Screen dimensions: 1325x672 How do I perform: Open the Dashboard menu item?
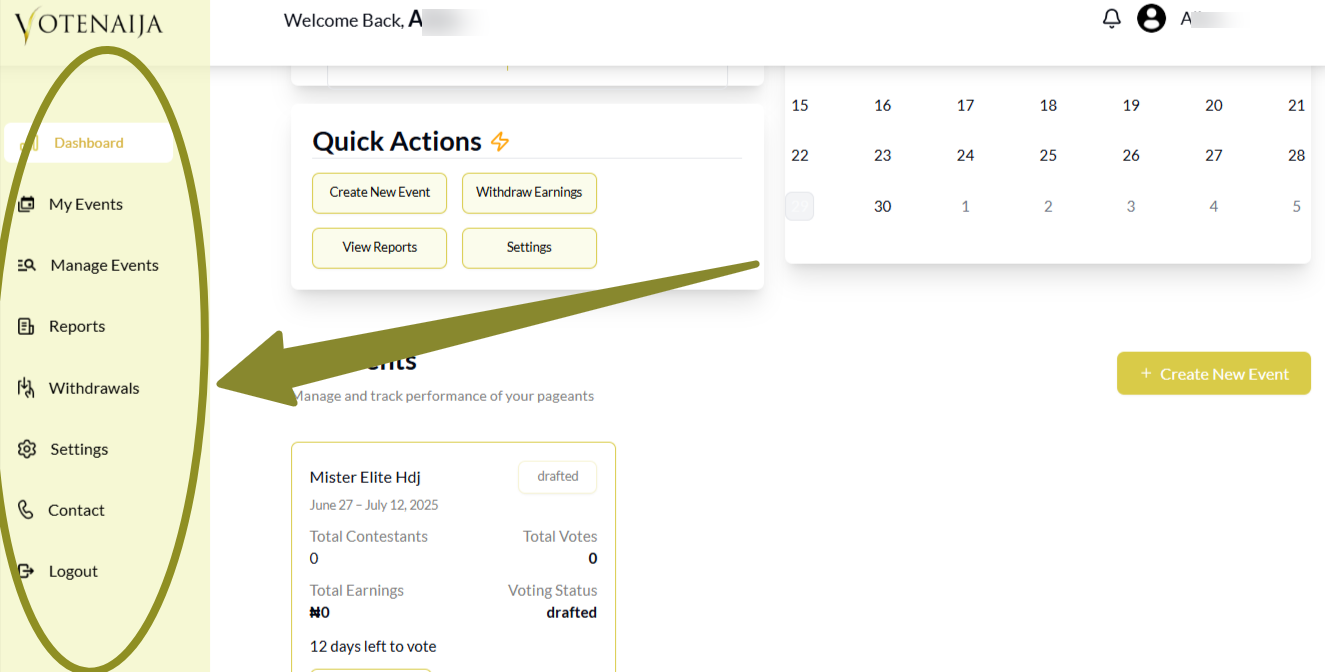click(88, 143)
